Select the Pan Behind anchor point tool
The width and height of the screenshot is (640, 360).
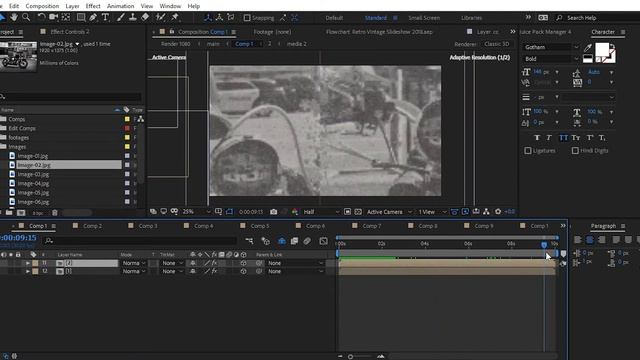coord(66,17)
